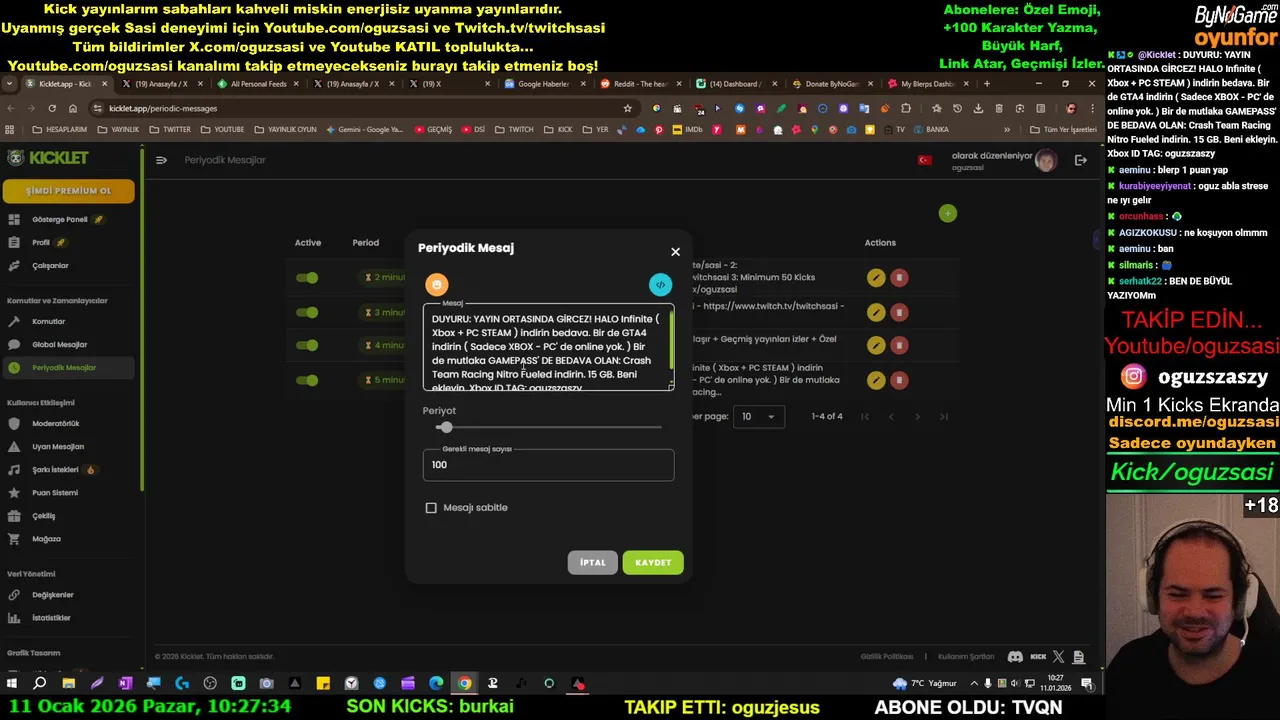
Task: Adjust the Periyot slider handle
Action: pyautogui.click(x=445, y=427)
